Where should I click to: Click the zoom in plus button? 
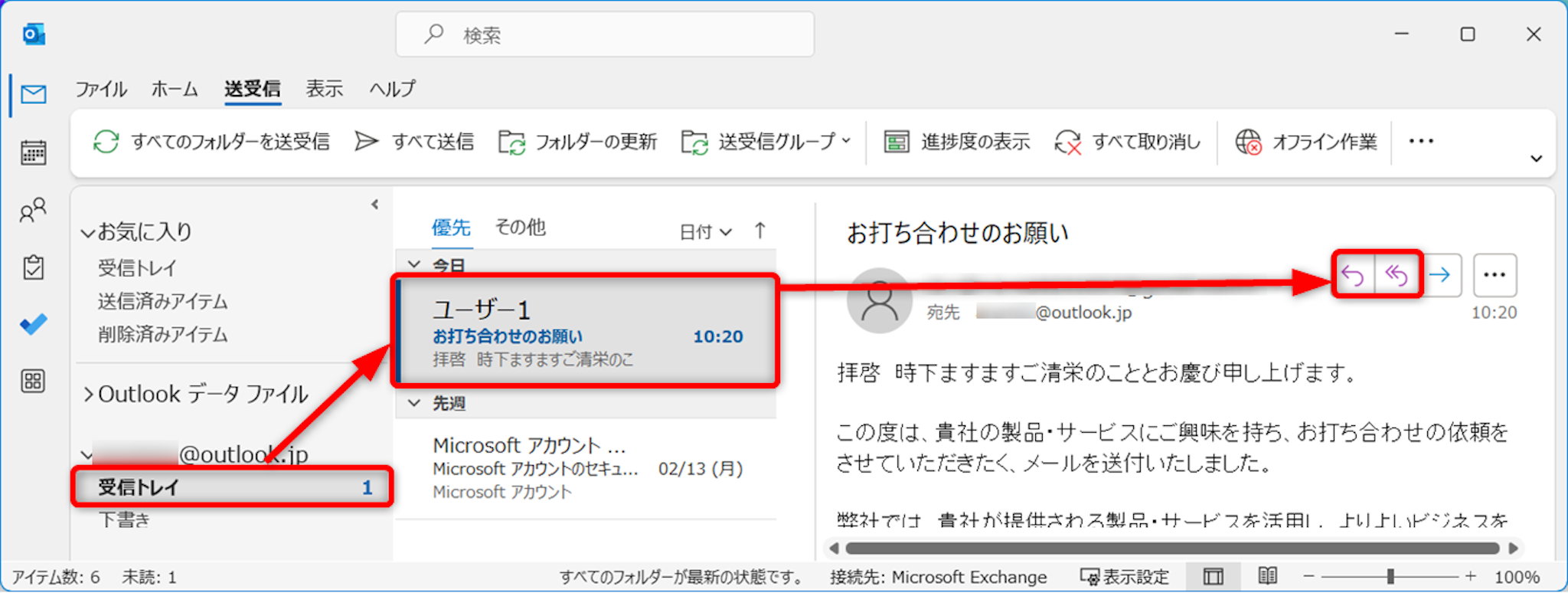pyautogui.click(x=1471, y=576)
